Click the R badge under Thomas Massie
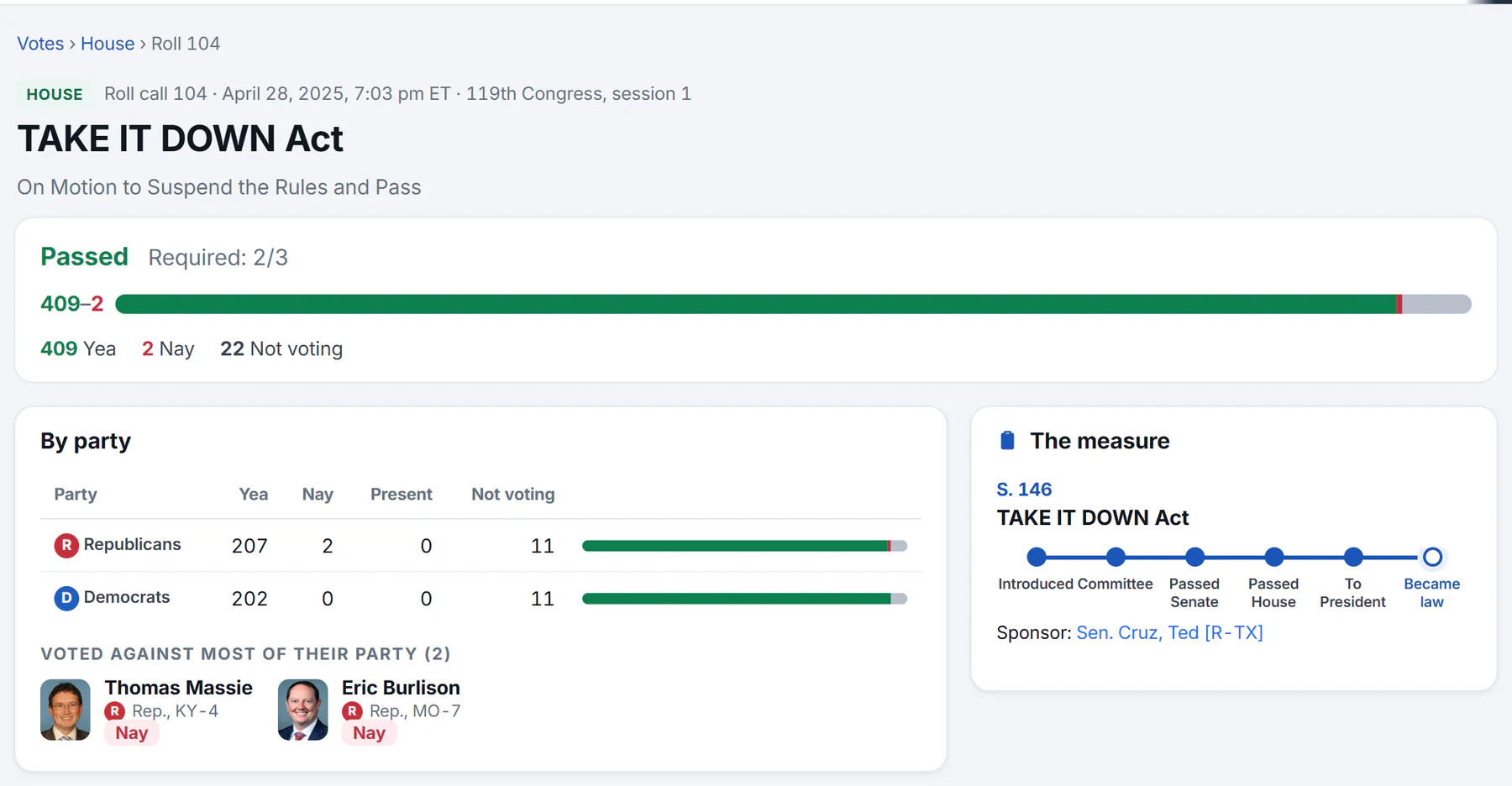1512x786 pixels. point(115,711)
